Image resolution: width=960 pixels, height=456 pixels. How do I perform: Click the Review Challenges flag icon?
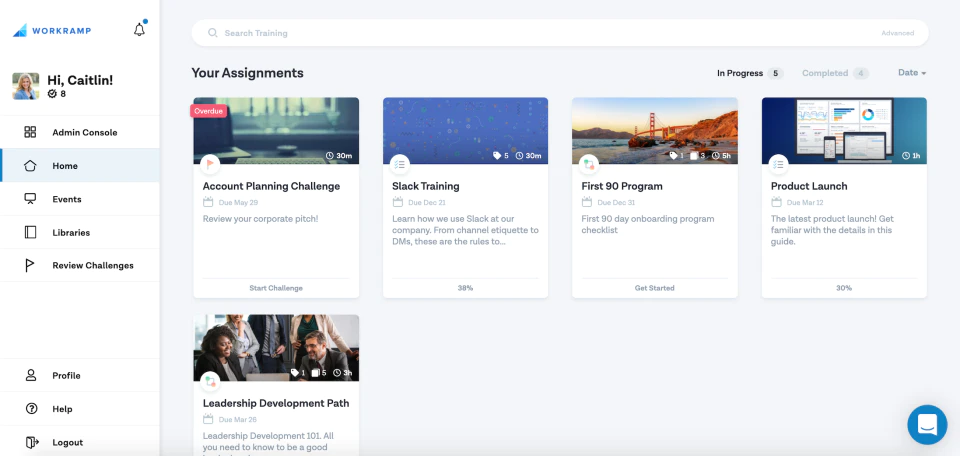[29, 266]
